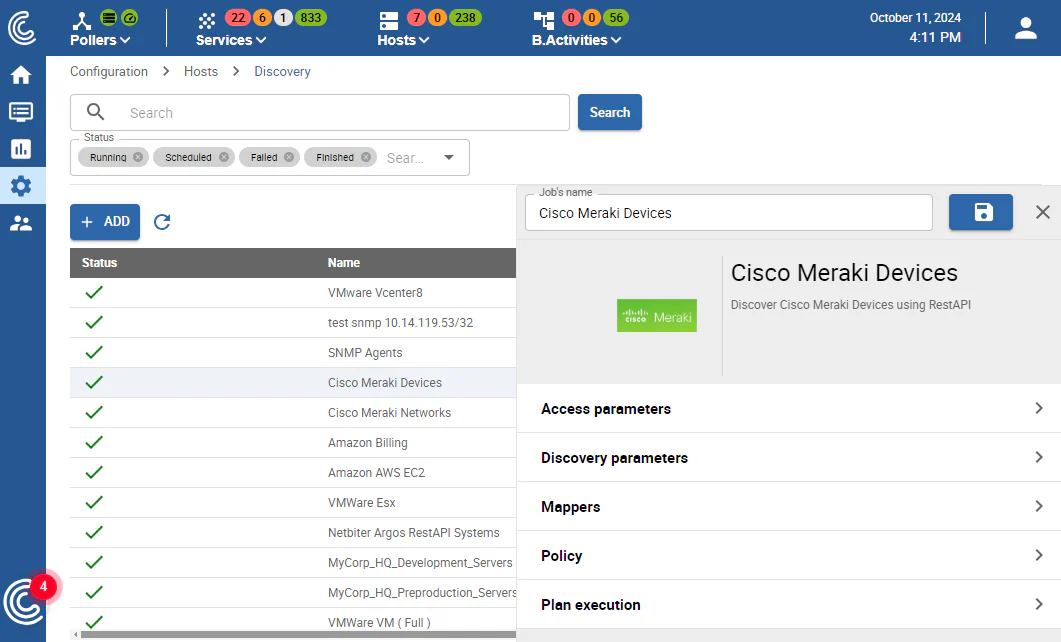The height and width of the screenshot is (642, 1061).
Task: Go to Configuration breadcrumb
Action: point(109,72)
